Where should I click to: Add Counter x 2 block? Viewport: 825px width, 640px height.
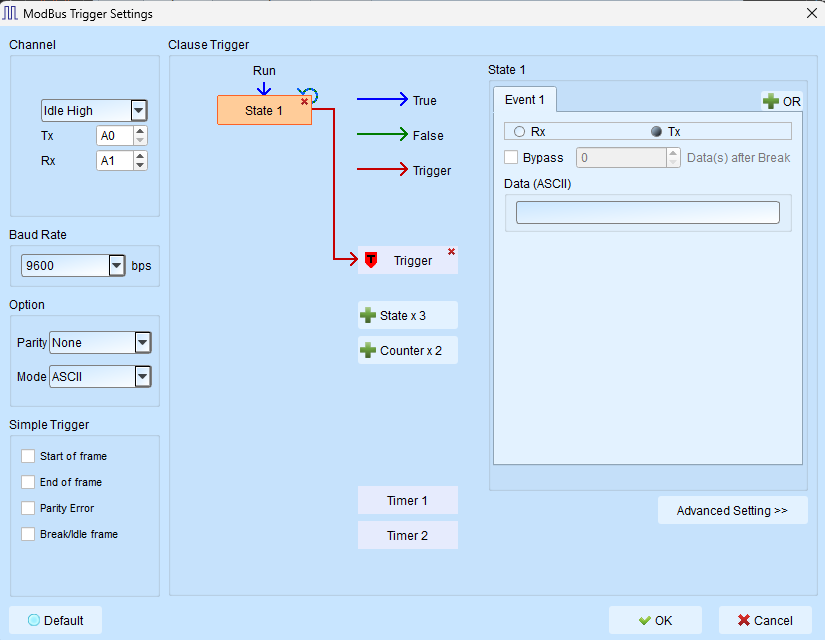click(408, 350)
